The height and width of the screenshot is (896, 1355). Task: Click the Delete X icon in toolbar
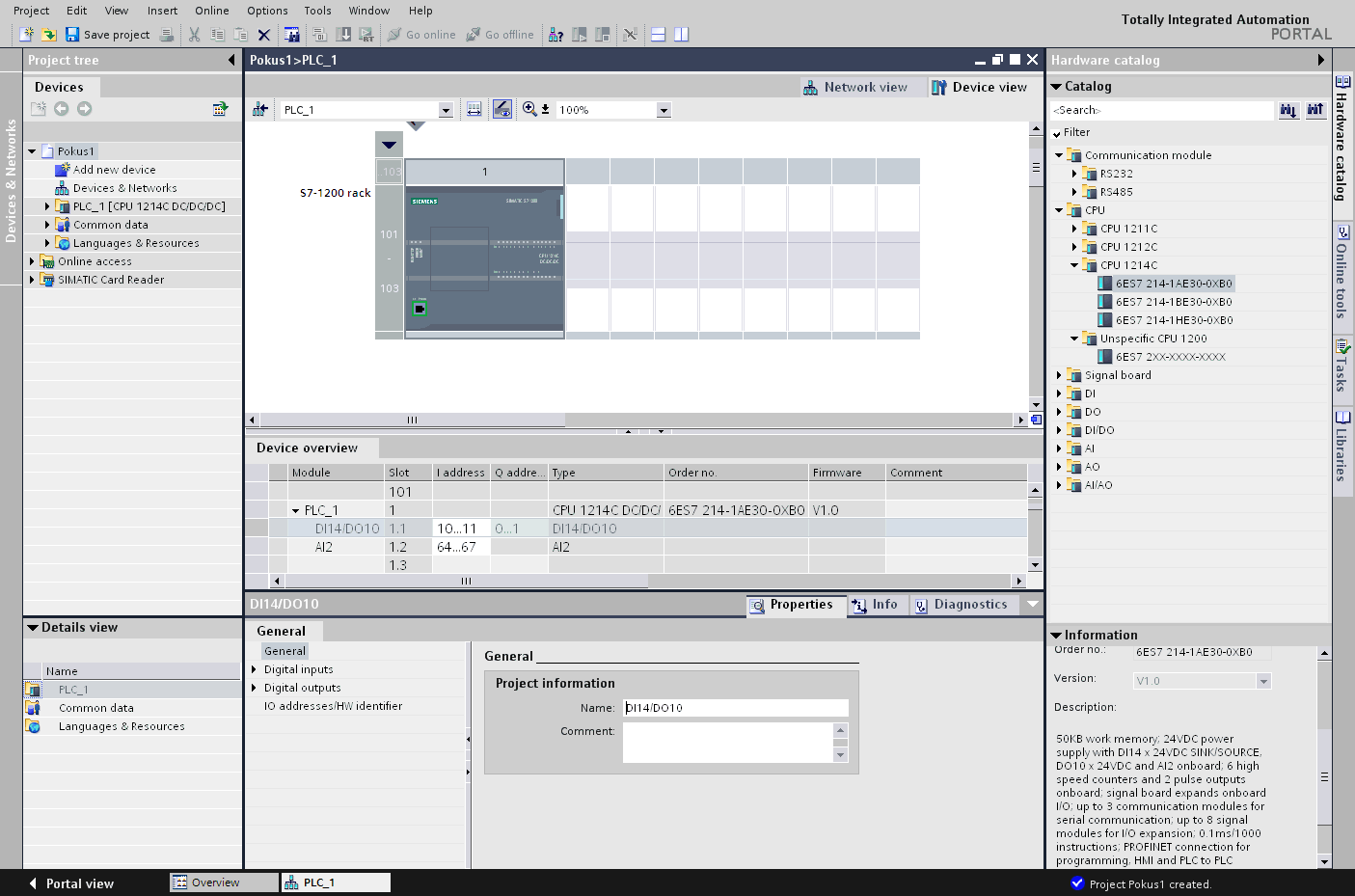coord(263,35)
